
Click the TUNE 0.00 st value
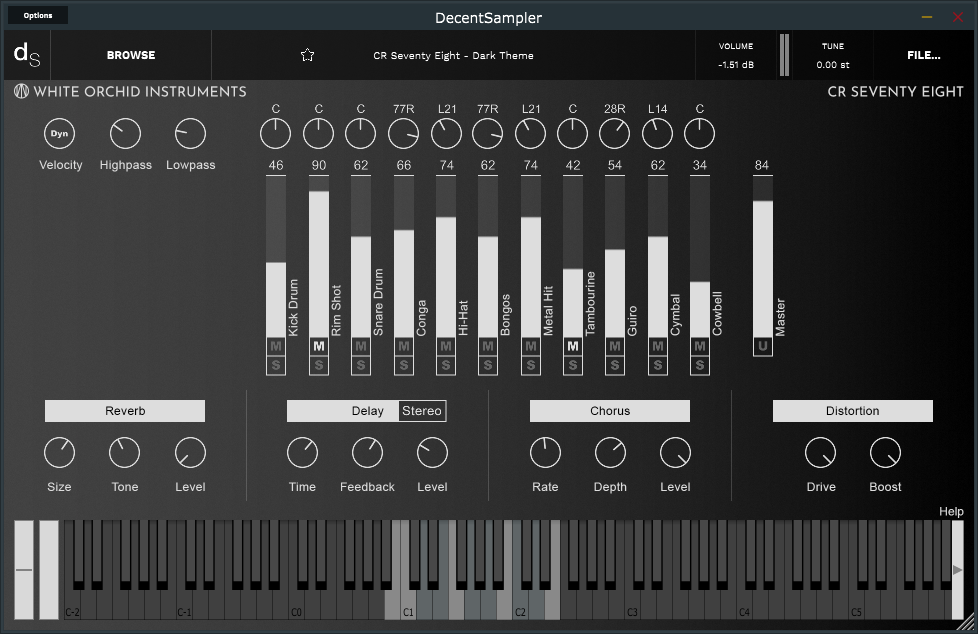tap(833, 64)
